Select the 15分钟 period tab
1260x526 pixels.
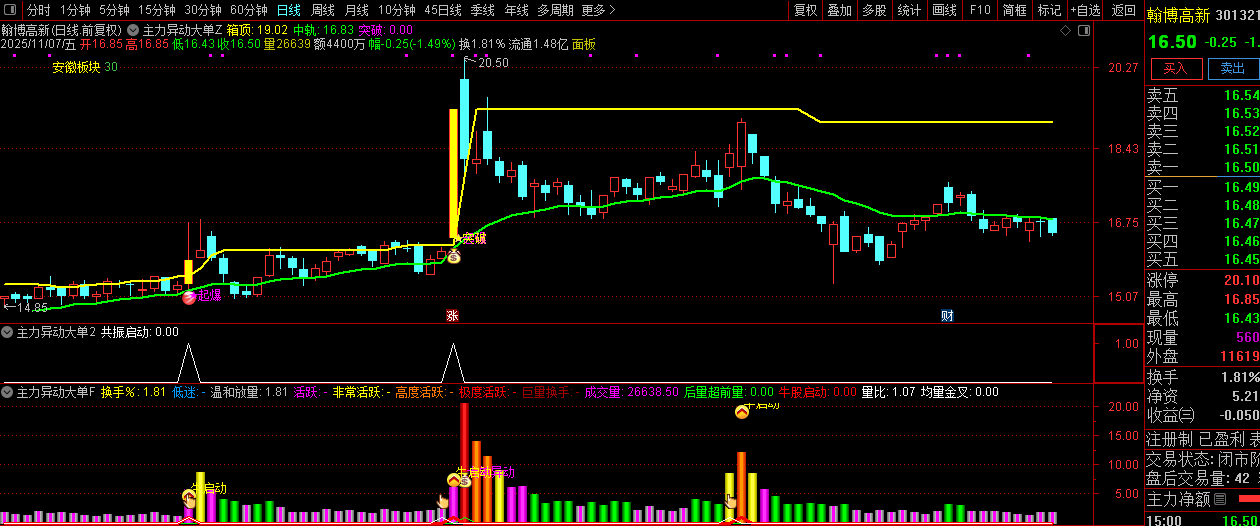(157, 10)
